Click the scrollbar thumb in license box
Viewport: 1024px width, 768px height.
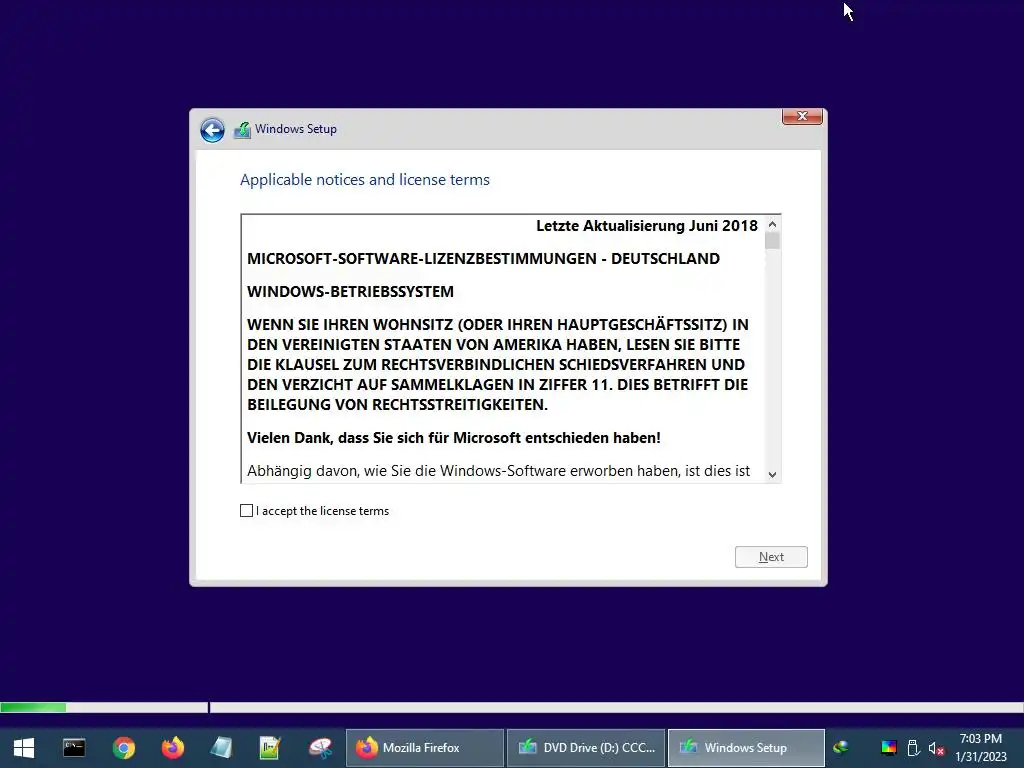(x=773, y=241)
